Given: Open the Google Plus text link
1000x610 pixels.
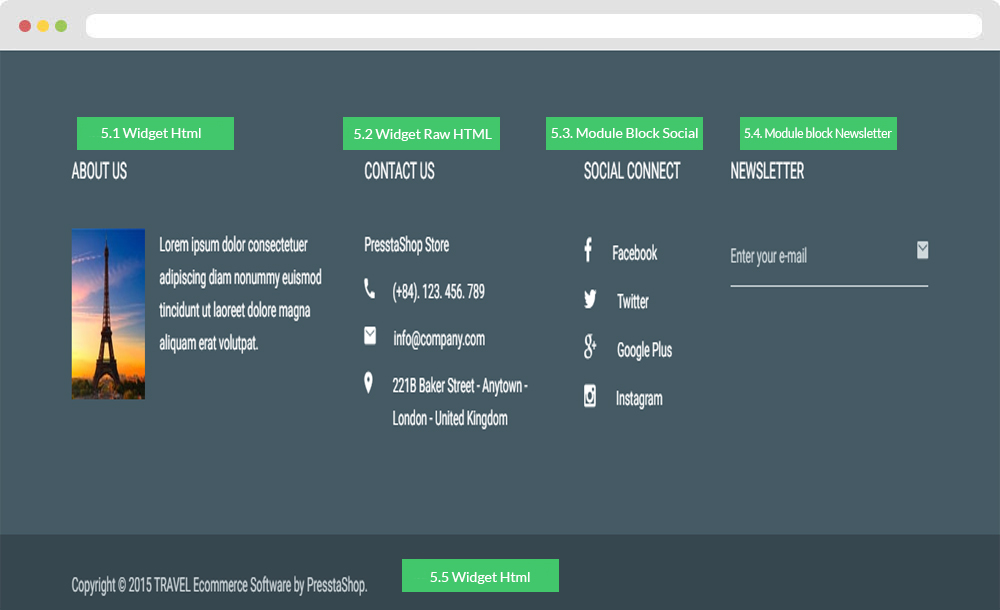Looking at the screenshot, I should pos(644,350).
